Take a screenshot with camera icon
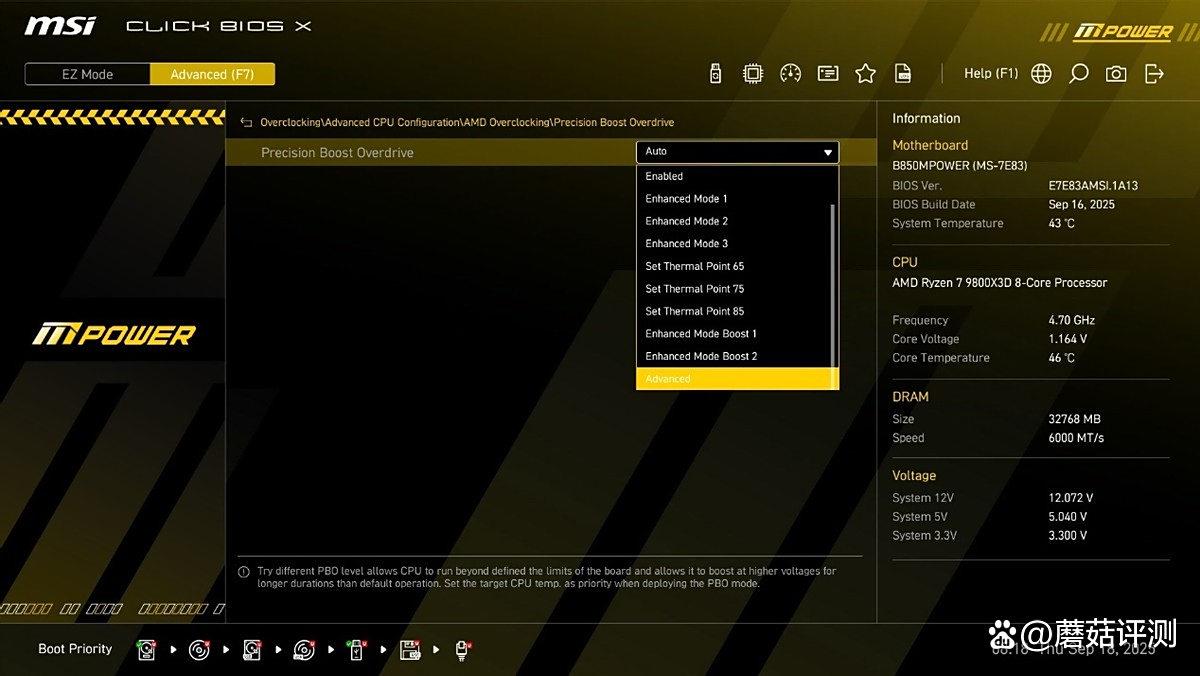The width and height of the screenshot is (1200, 676). [x=1116, y=74]
